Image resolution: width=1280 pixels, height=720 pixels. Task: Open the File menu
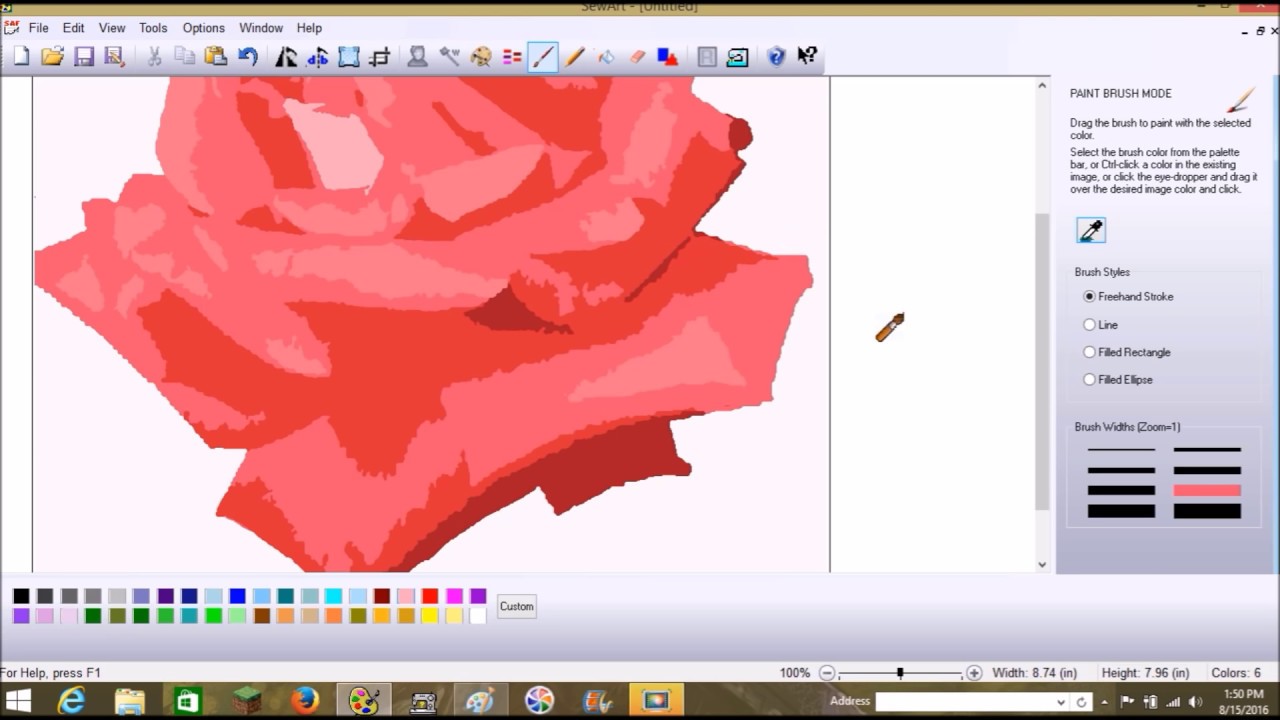click(x=39, y=28)
